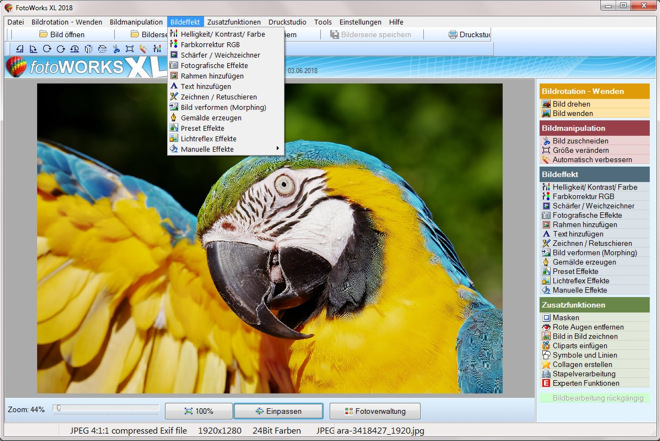
Task: Click the Einpassen button
Action: tap(279, 411)
